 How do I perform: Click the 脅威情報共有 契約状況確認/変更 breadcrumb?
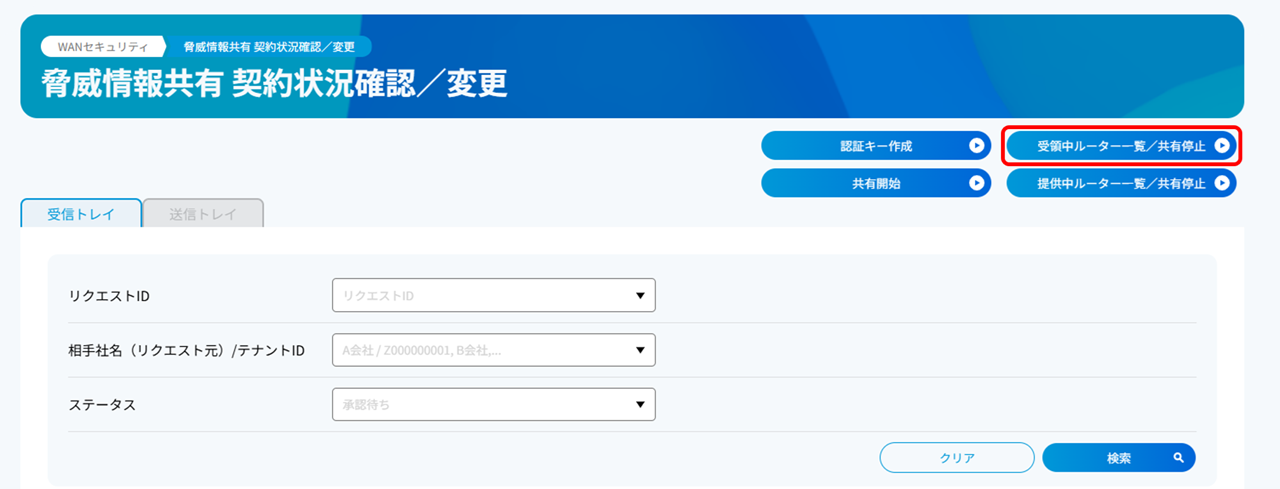(270, 46)
